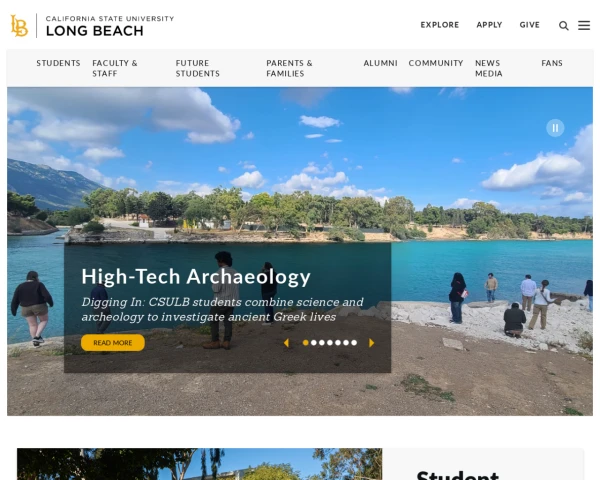Viewport: 600px width, 480px height.
Task: Pause the hero slideshow
Action: point(555,128)
